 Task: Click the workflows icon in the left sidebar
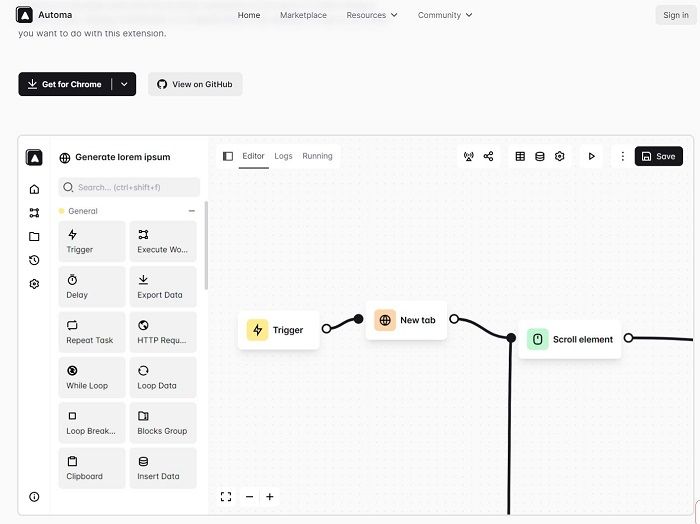point(34,213)
